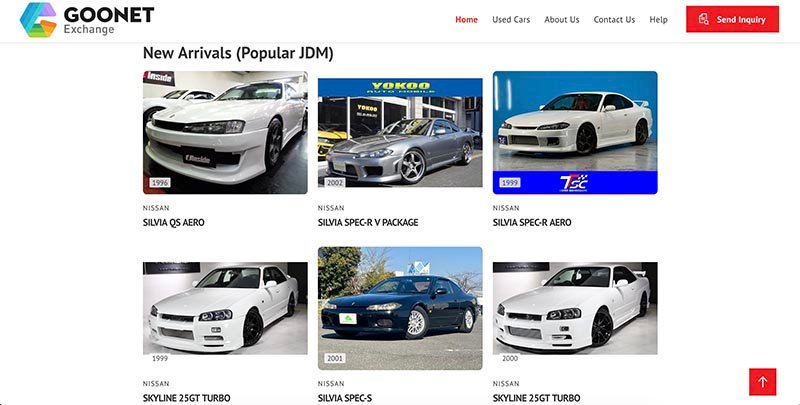The height and width of the screenshot is (405, 800).
Task: Click the Send Inquiry button
Action: (x=732, y=19)
